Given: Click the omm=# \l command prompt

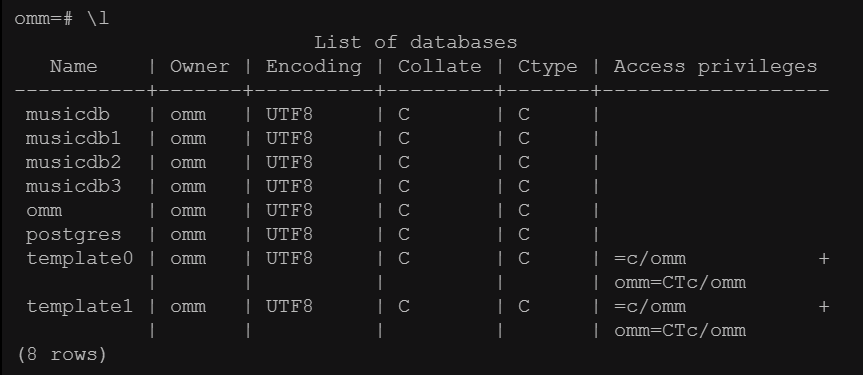Looking at the screenshot, I should pos(62,18).
